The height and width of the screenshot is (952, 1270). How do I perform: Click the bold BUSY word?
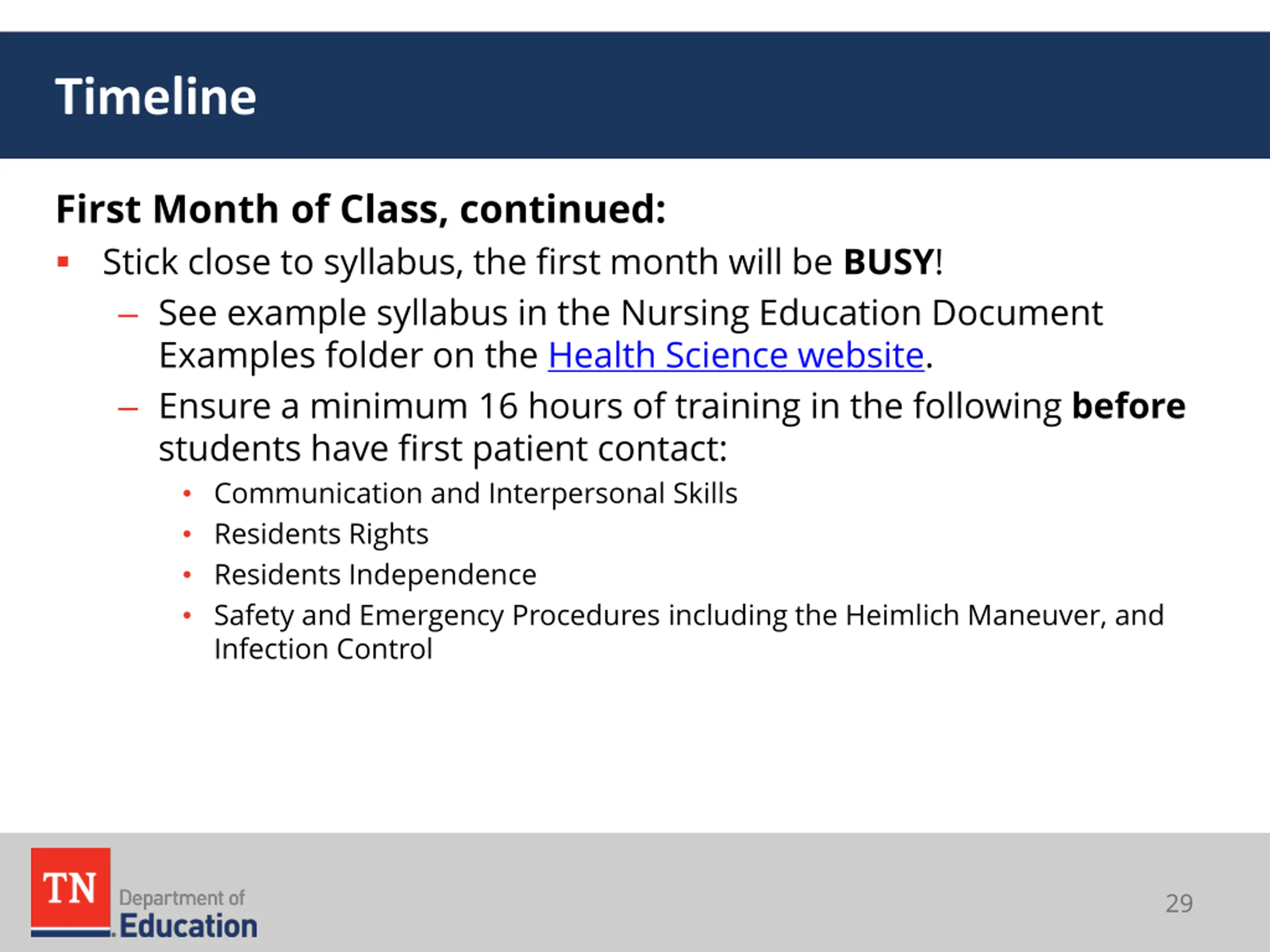(889, 262)
